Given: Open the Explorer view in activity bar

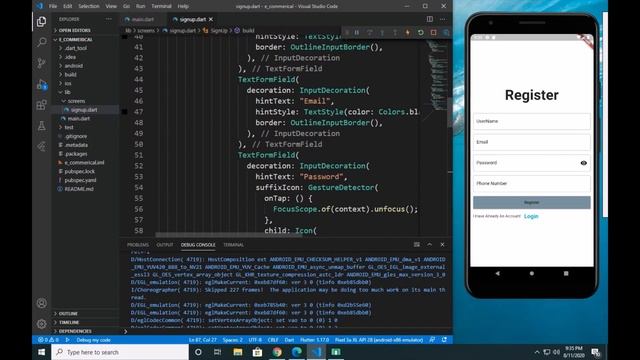Looking at the screenshot, I should pos(41,21).
